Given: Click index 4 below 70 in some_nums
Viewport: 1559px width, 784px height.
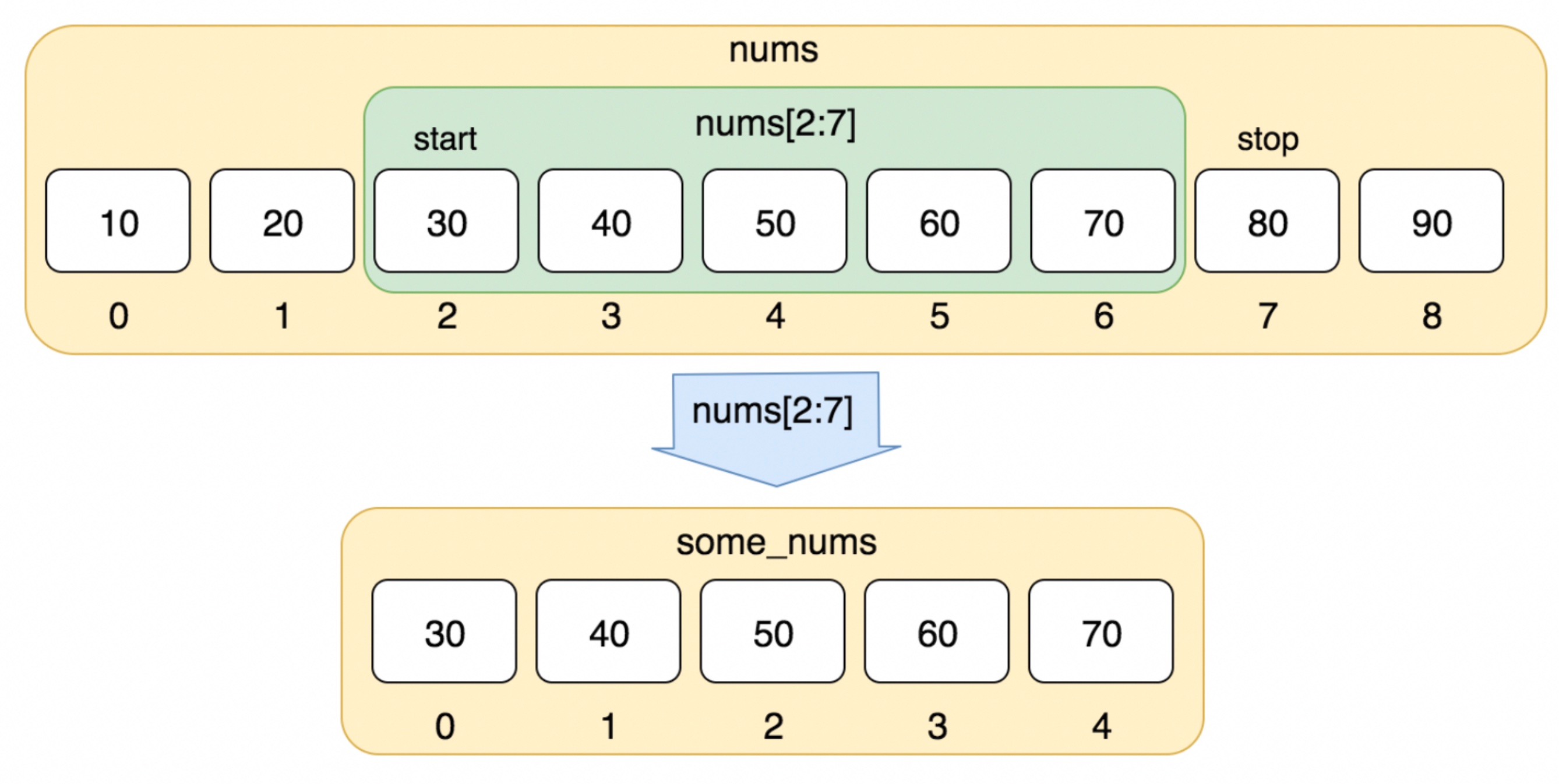Looking at the screenshot, I should tap(1102, 726).
